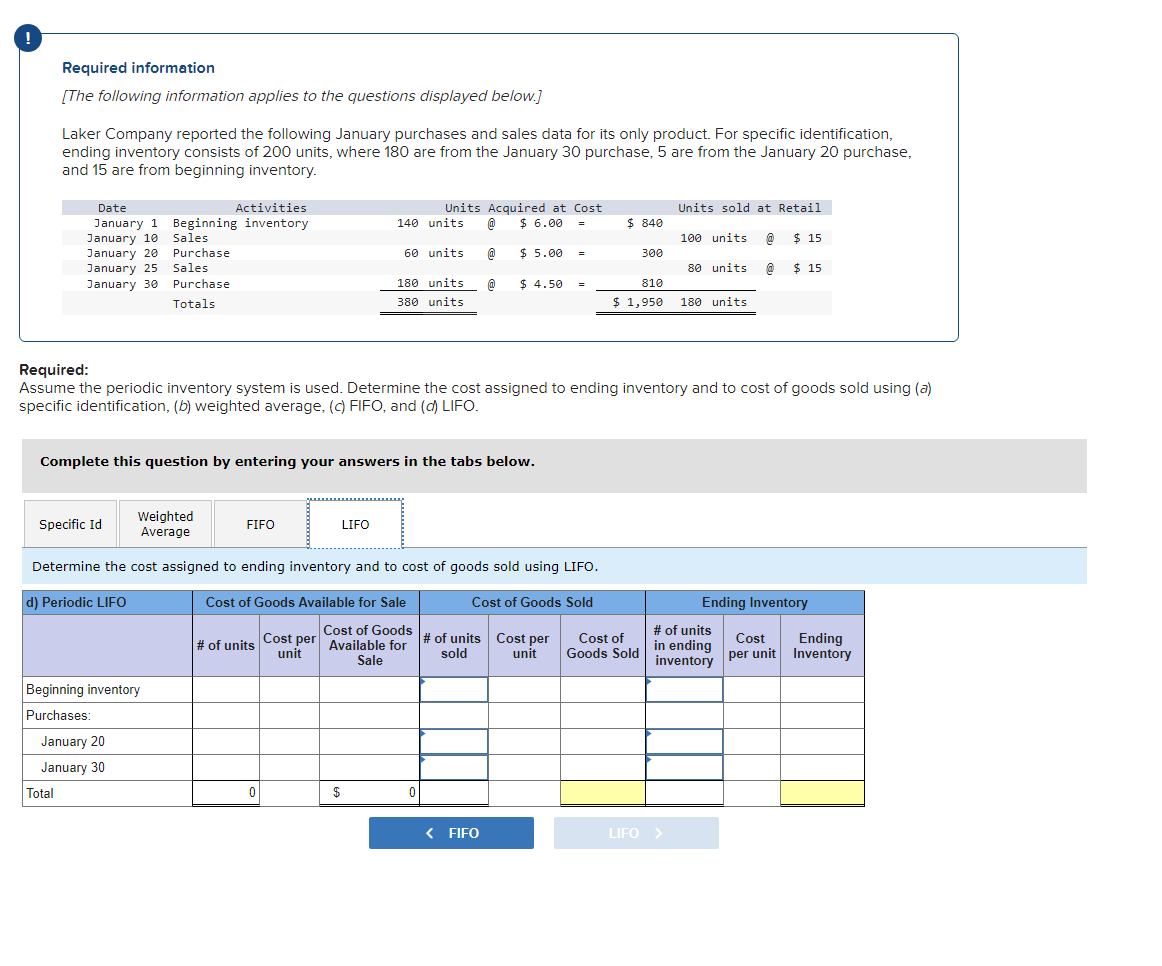This screenshot has width=1162, height=966.
Task: Click total units in ending inventory cell
Action: [684, 793]
